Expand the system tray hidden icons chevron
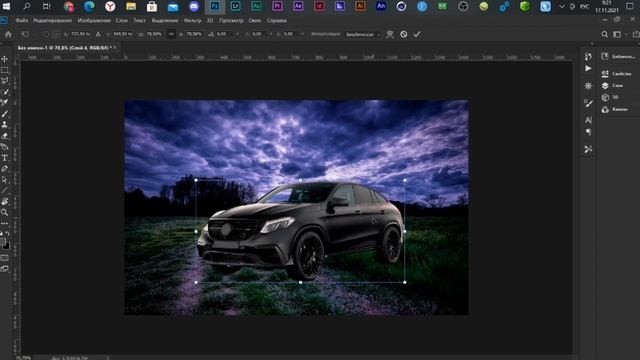 point(562,7)
